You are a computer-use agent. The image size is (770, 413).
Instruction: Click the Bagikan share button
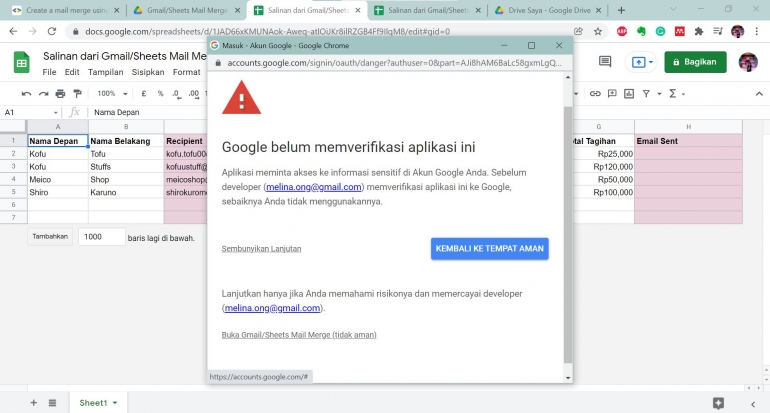[x=695, y=62]
